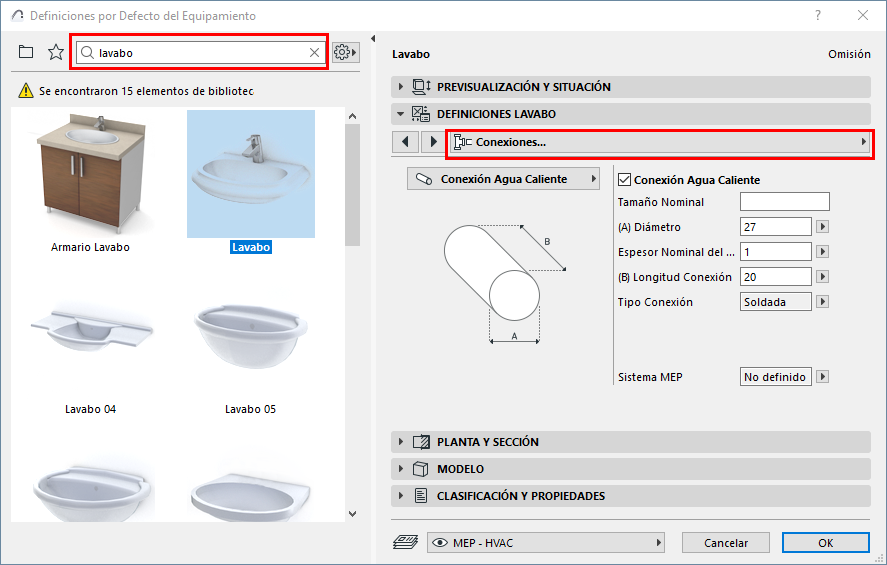Uncheck Conexión Agua Caliente checkbox

(x=626, y=180)
